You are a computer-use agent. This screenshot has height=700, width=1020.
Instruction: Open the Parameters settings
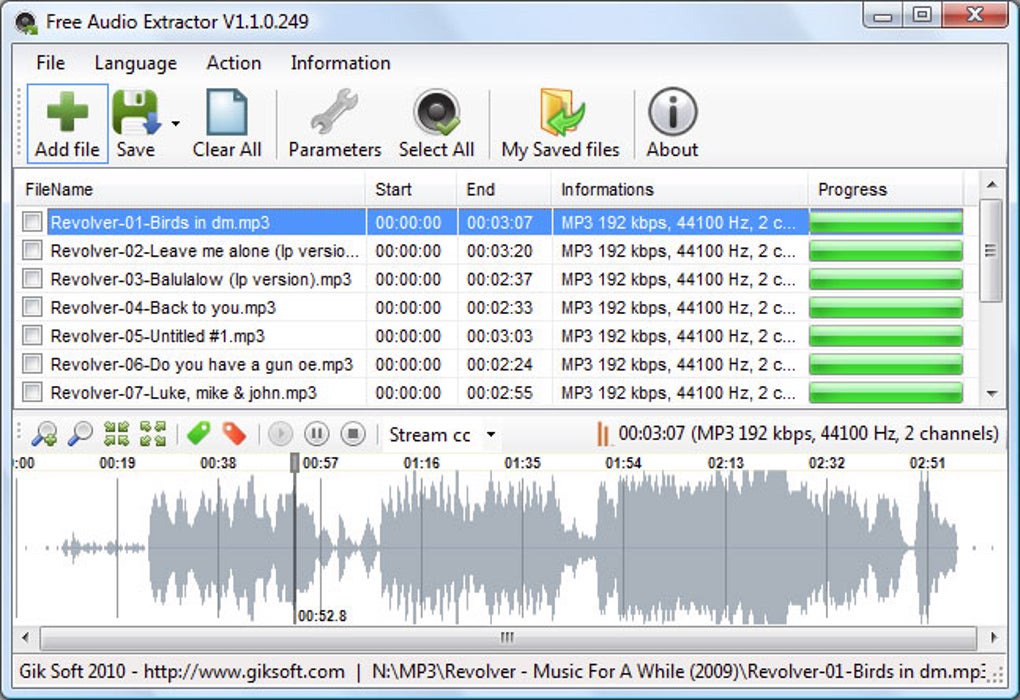(x=334, y=120)
